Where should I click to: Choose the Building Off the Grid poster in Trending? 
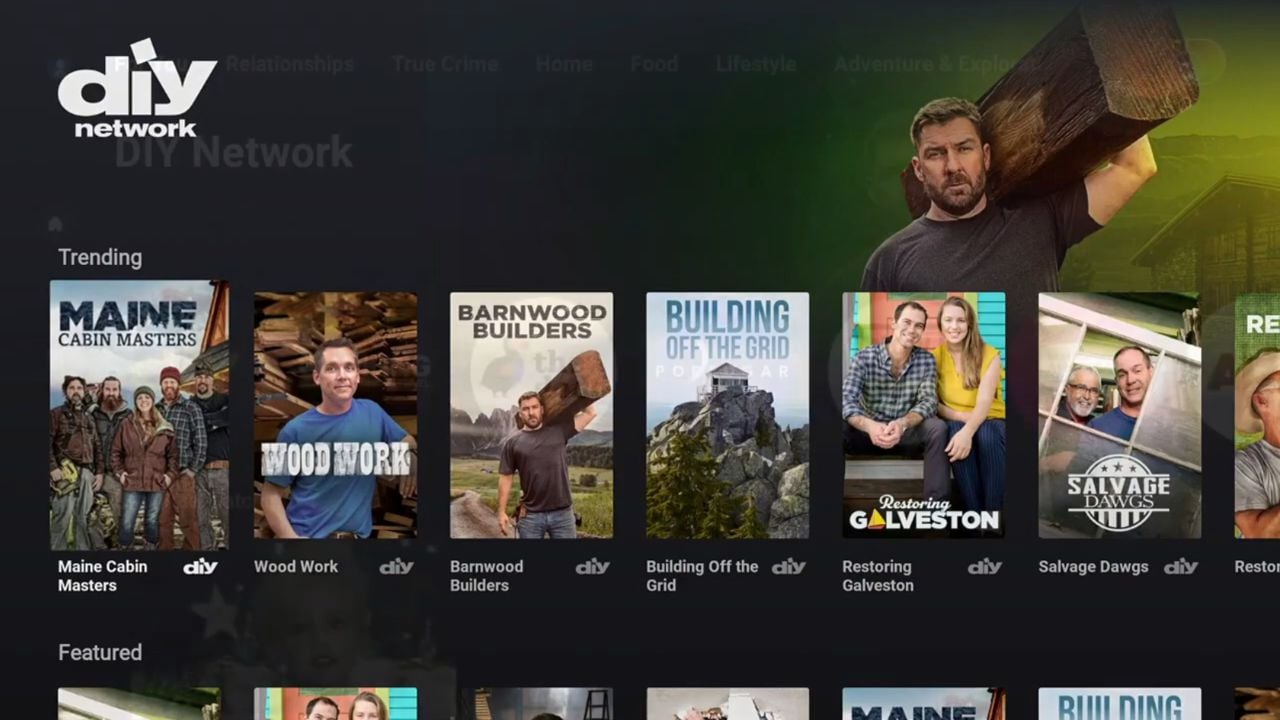[x=727, y=415]
